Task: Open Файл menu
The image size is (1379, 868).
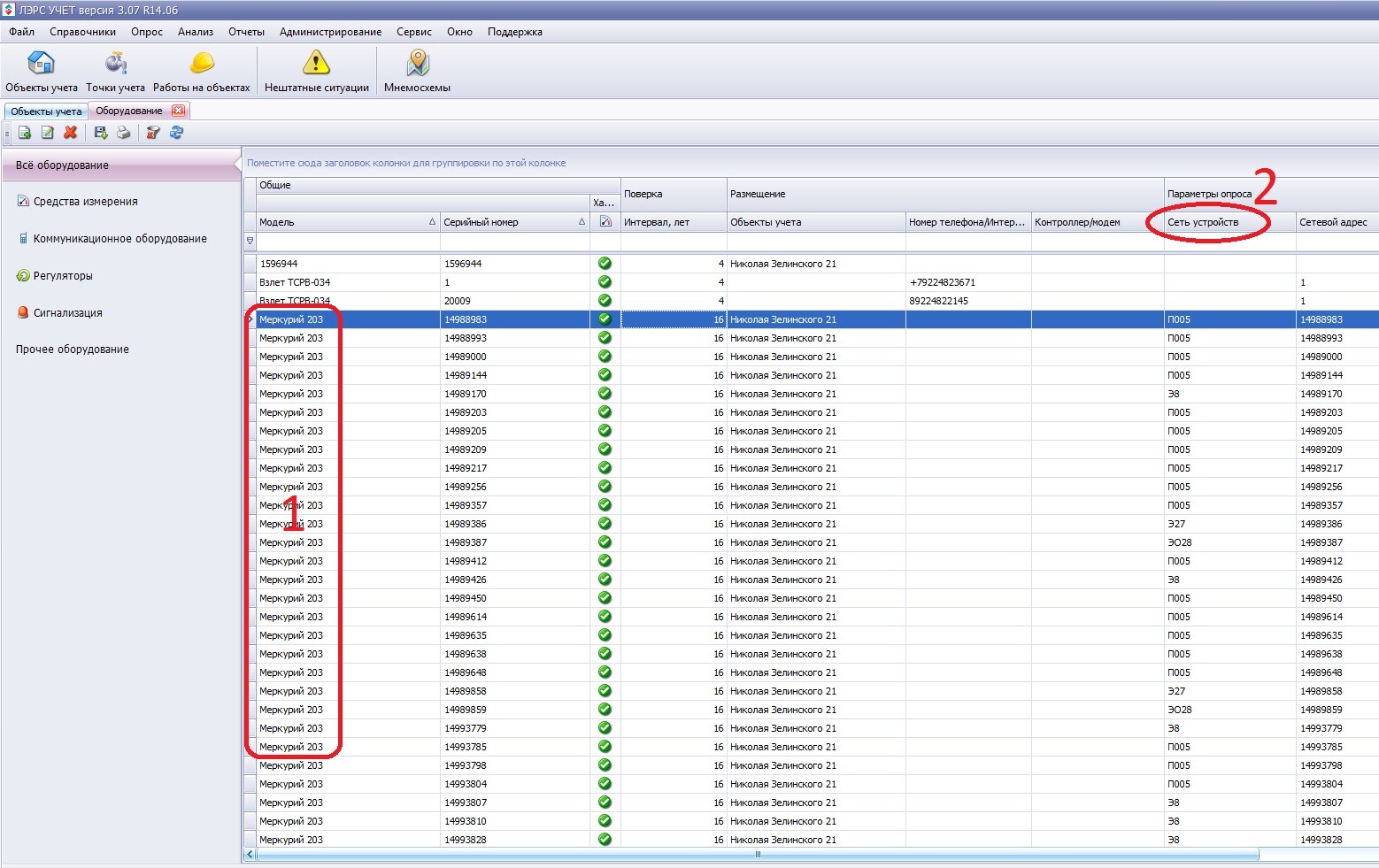Action: [x=22, y=32]
